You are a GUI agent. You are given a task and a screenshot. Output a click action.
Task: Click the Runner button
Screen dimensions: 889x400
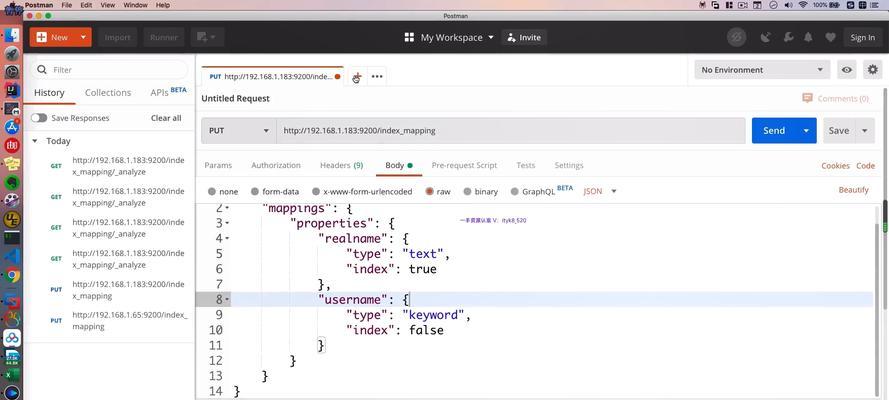[x=164, y=37]
